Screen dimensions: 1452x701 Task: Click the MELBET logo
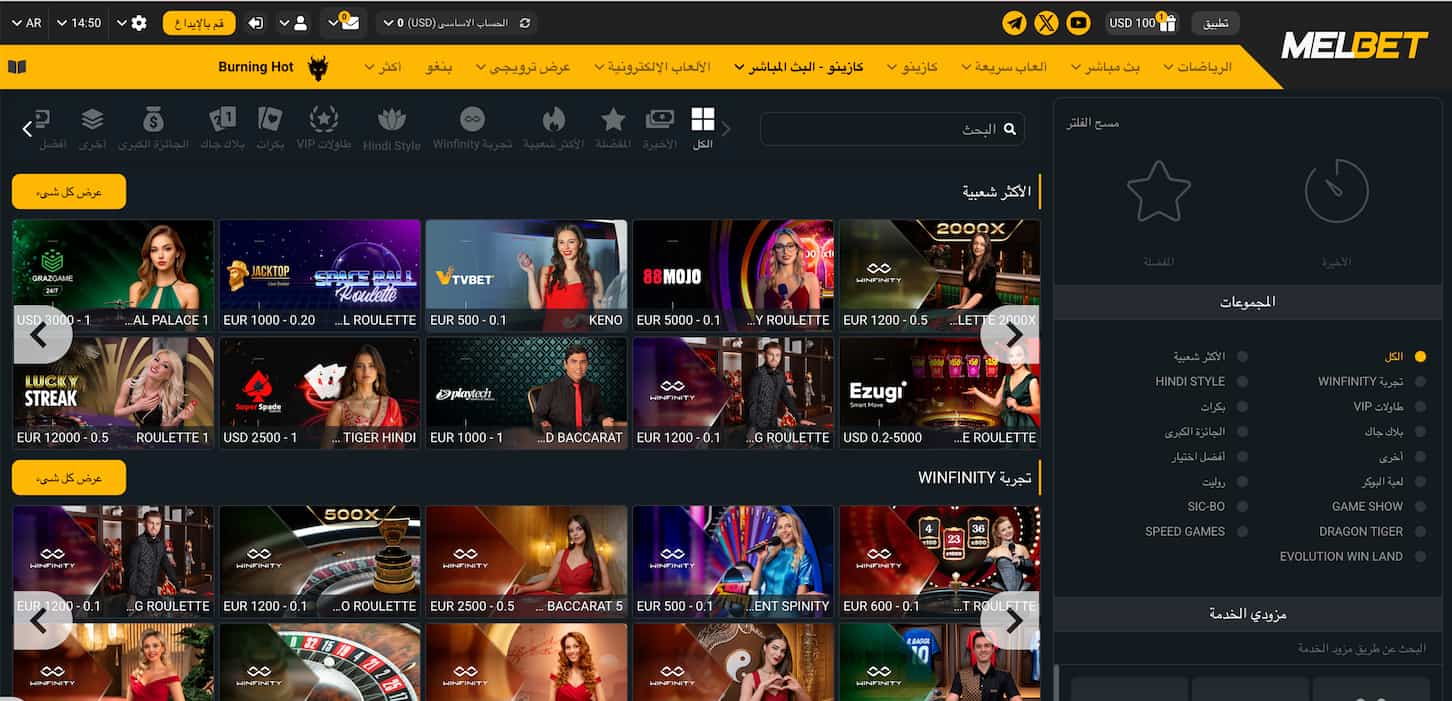click(1355, 45)
